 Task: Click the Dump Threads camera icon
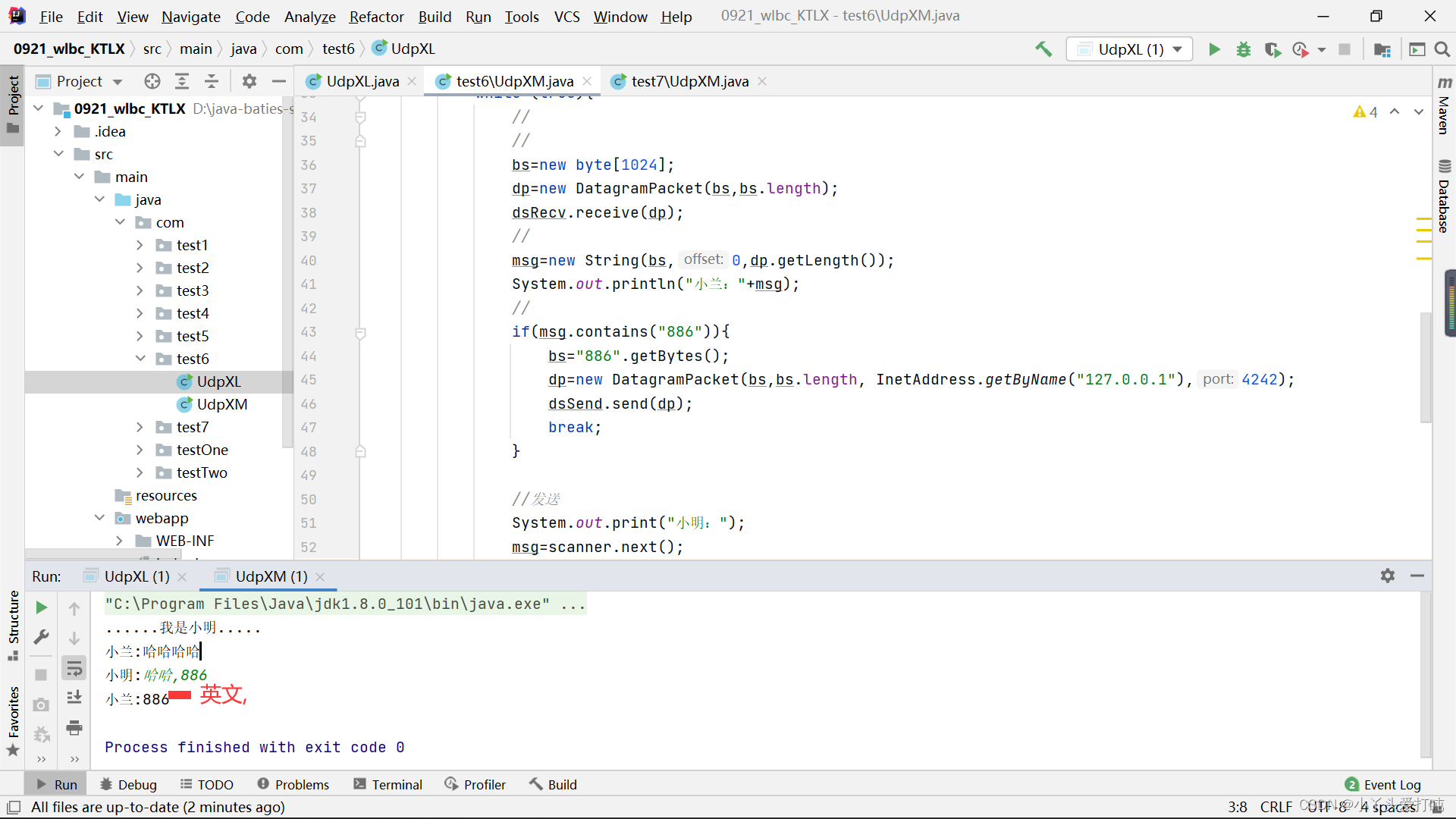point(42,705)
